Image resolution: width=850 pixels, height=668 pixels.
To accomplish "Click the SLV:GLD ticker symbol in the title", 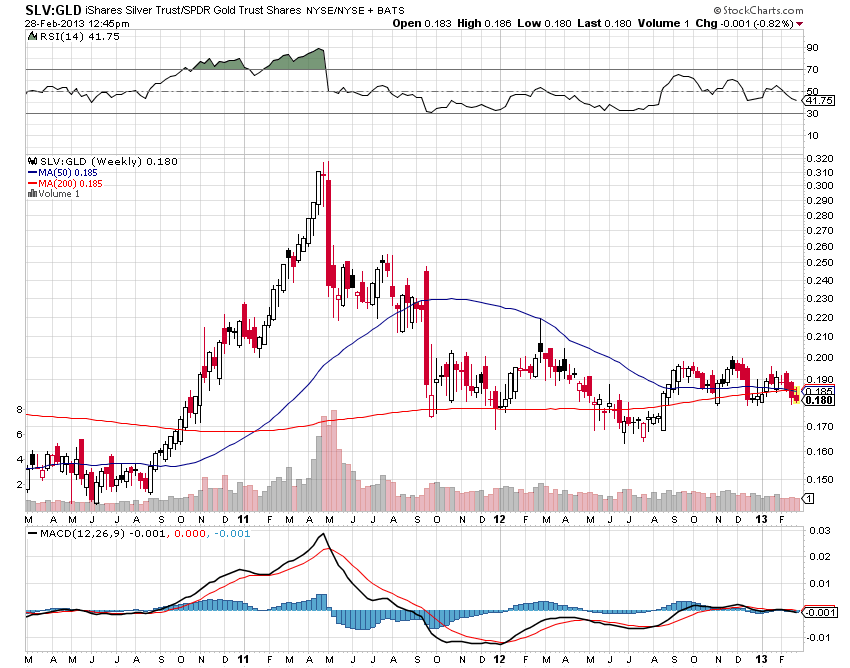I will click(x=53, y=10).
